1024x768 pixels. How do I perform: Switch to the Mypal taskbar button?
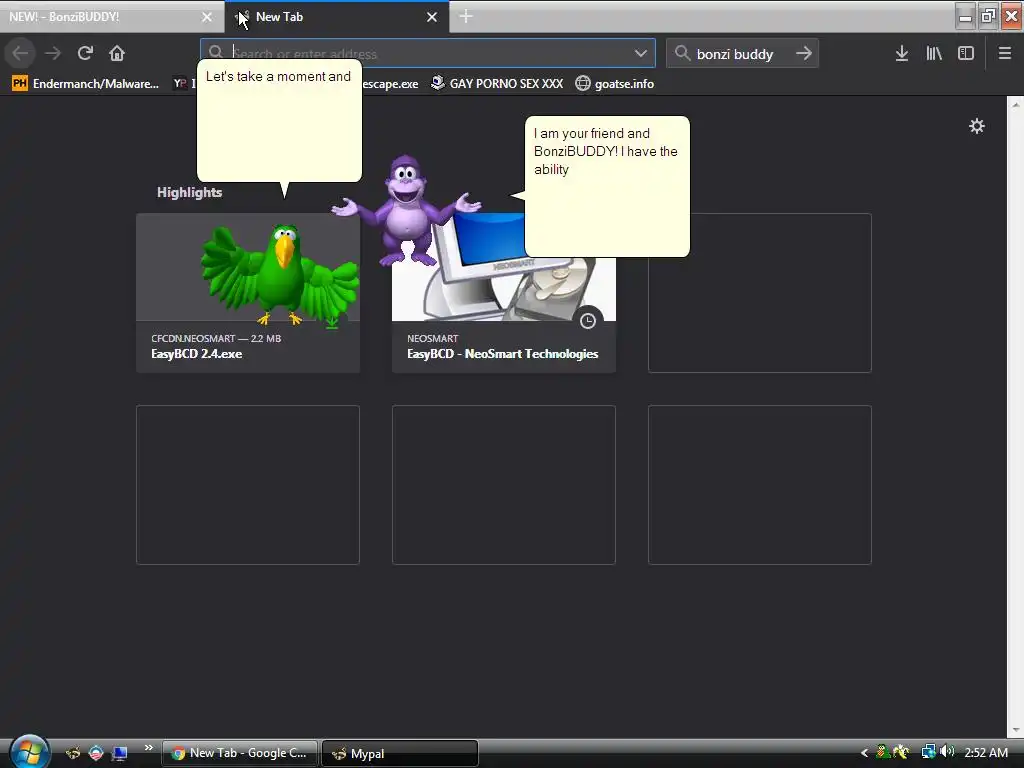click(400, 753)
